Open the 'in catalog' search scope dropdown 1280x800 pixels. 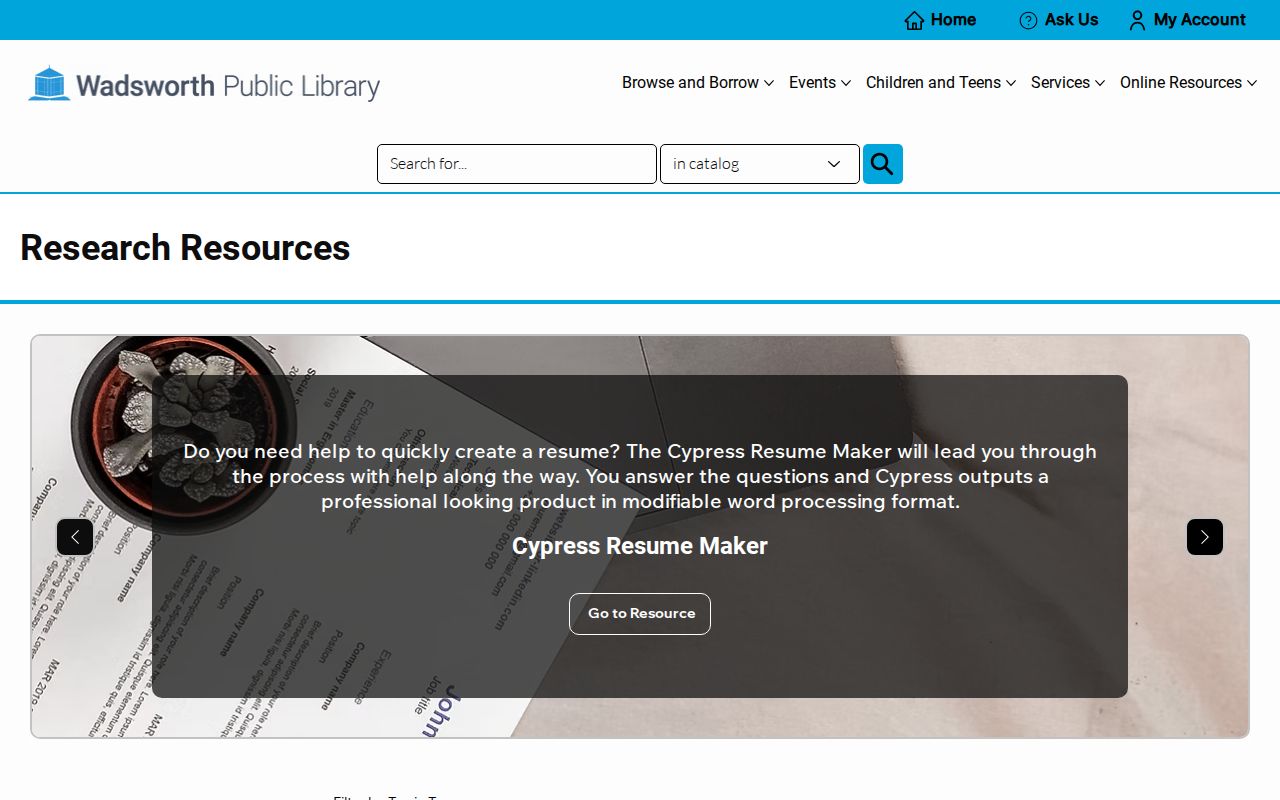click(x=760, y=164)
